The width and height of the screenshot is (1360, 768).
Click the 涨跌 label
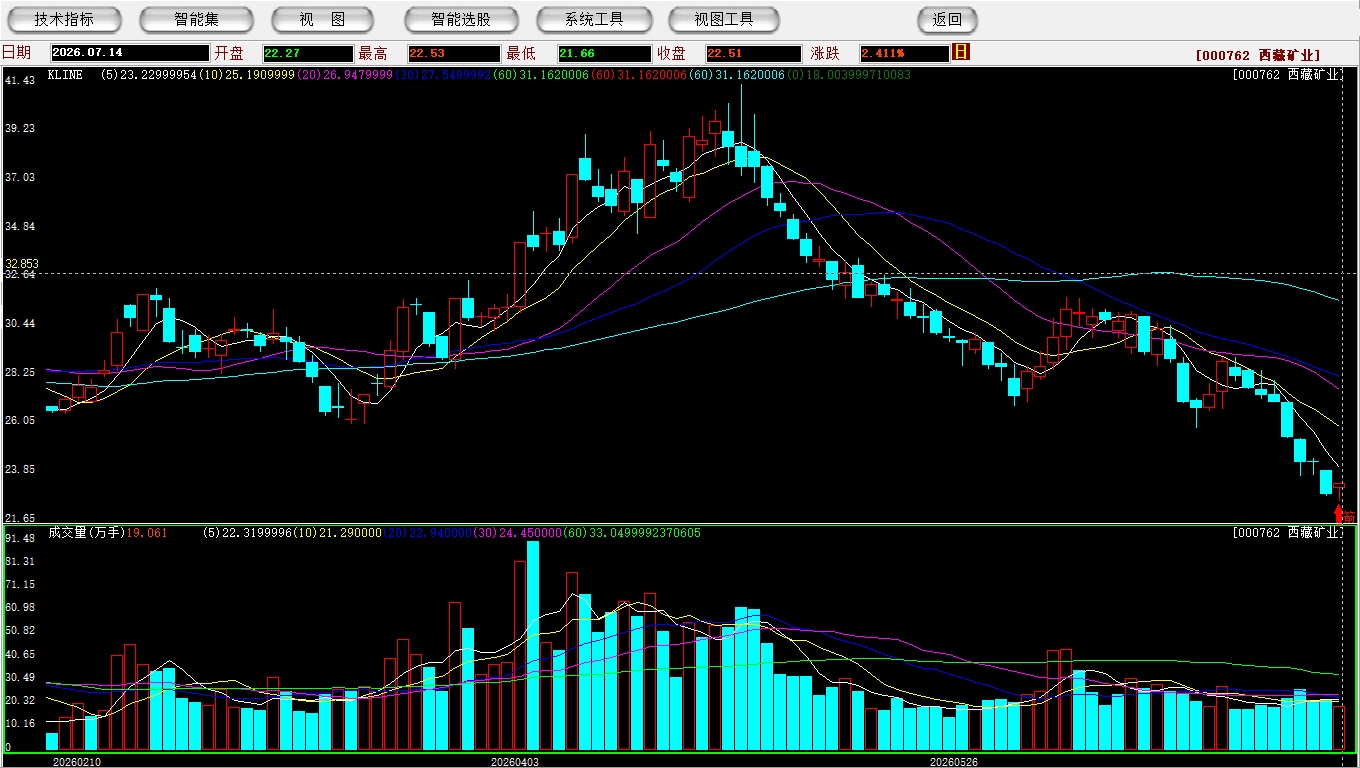[x=825, y=53]
